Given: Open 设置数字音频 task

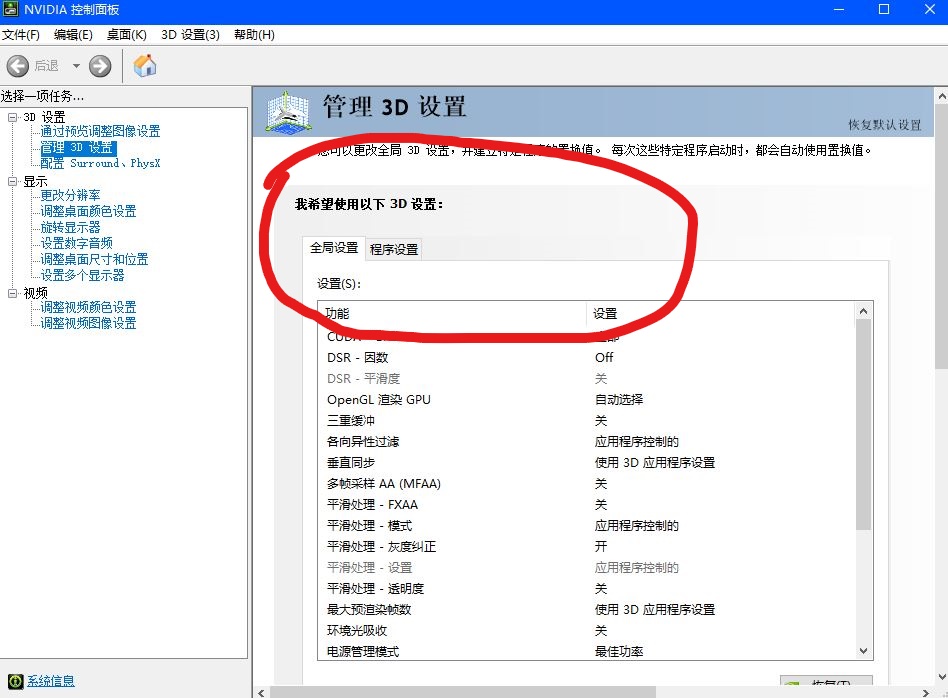Looking at the screenshot, I should pos(76,243).
